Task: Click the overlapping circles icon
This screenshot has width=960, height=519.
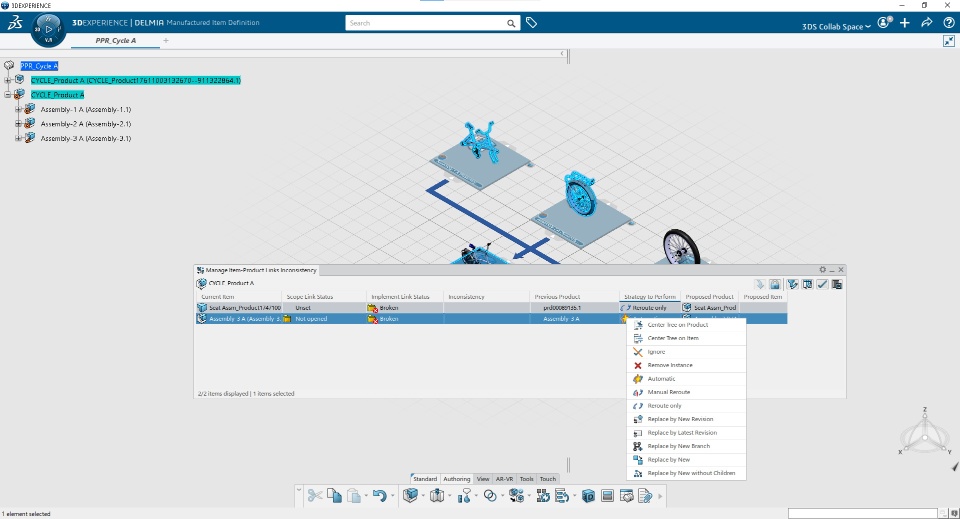Action: [x=490, y=495]
